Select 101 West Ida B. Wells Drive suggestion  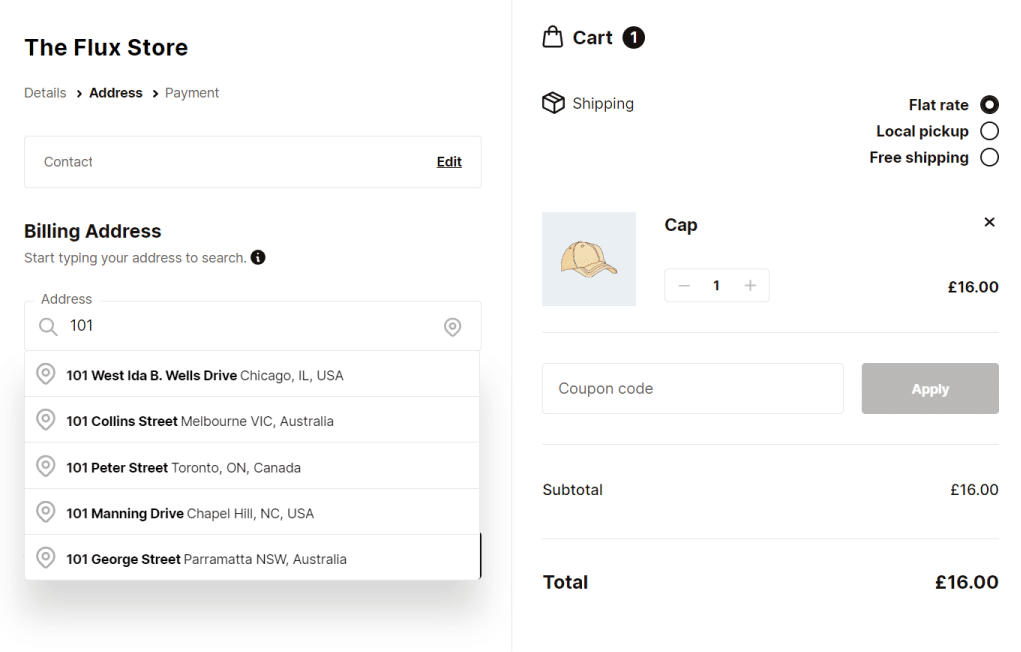pyautogui.click(x=205, y=374)
